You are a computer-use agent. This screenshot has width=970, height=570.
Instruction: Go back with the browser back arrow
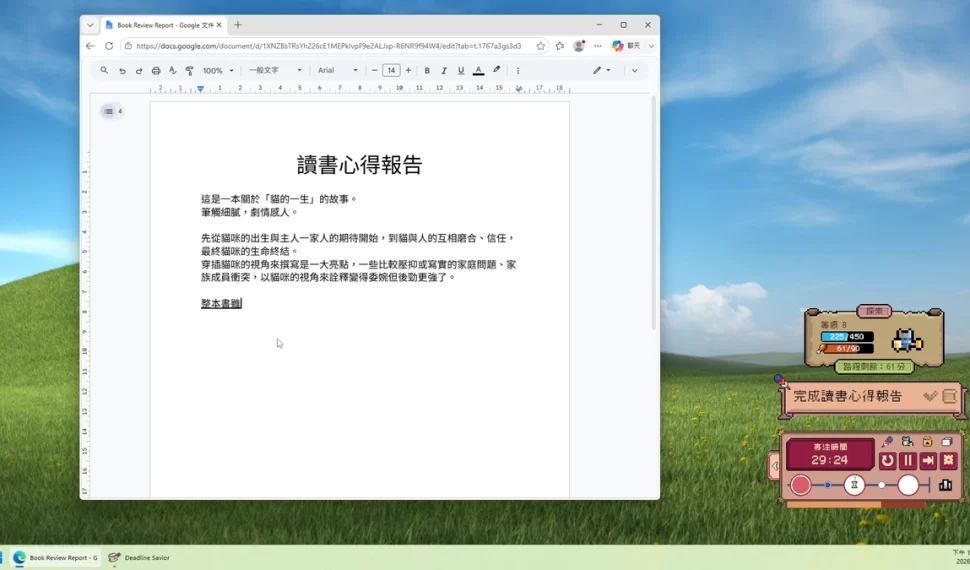[x=90, y=46]
